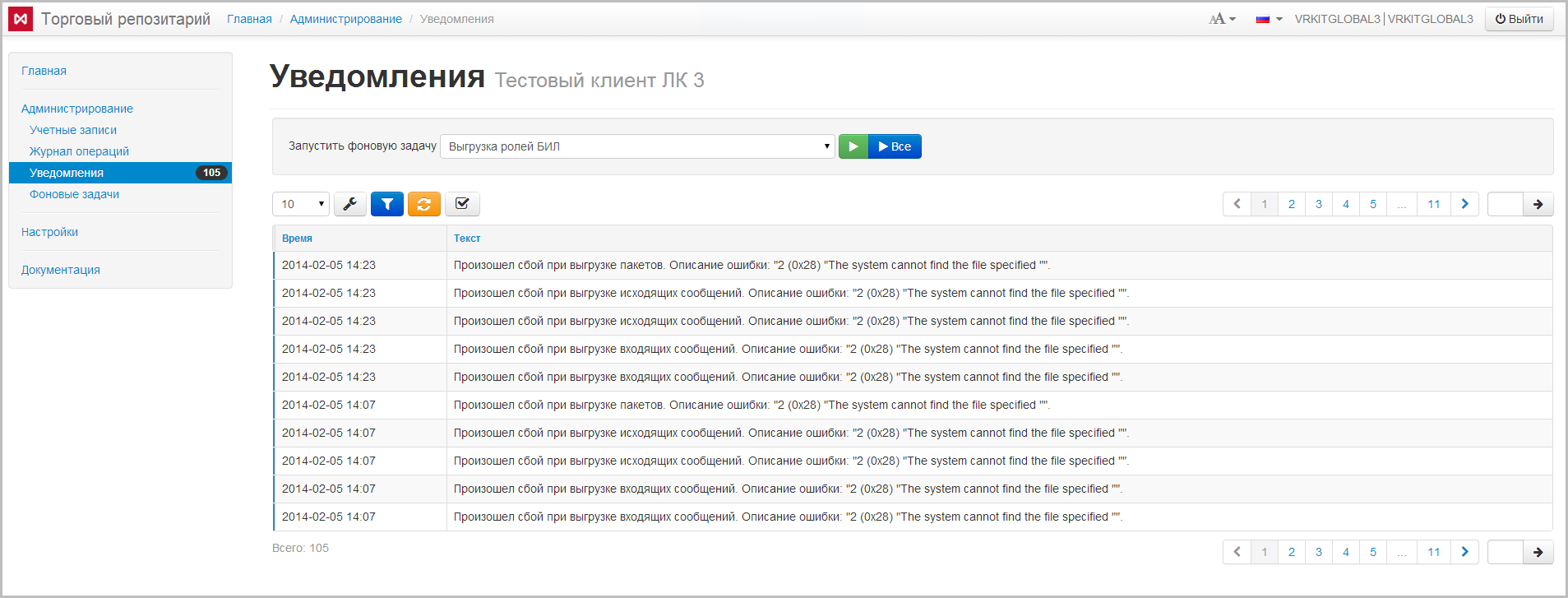The height and width of the screenshot is (598, 1568).
Task: Run all tasks with Все button
Action: point(895,146)
